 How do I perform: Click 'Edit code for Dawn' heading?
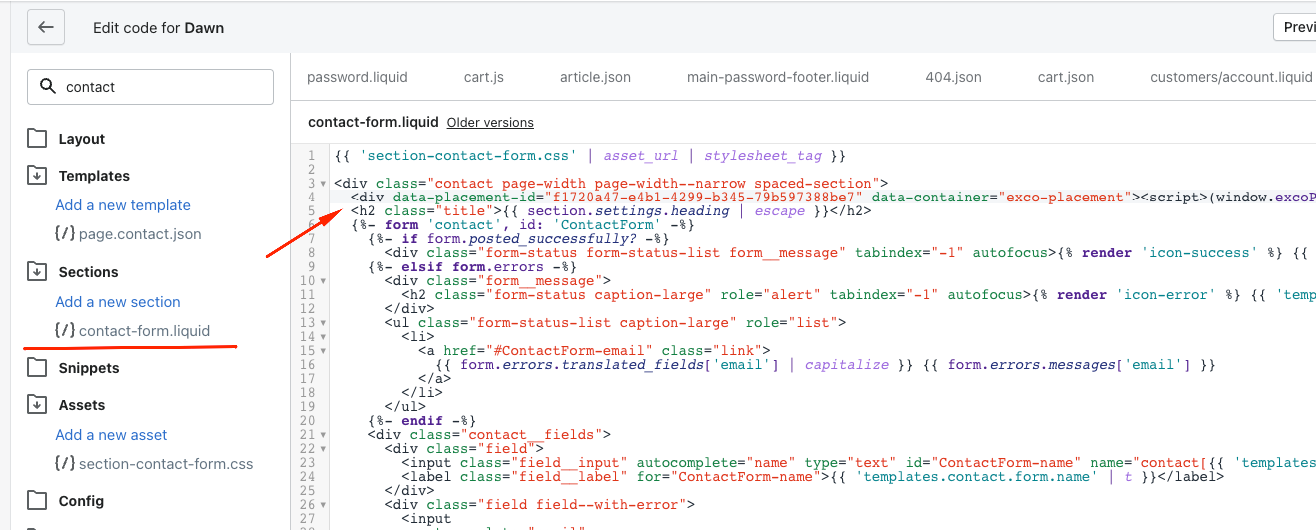[158, 28]
